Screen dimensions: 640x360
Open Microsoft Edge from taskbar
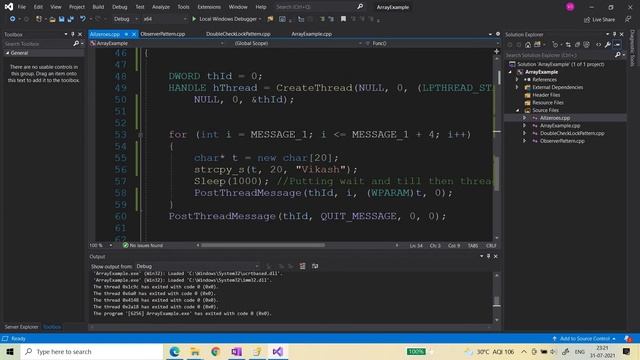(x=174, y=351)
